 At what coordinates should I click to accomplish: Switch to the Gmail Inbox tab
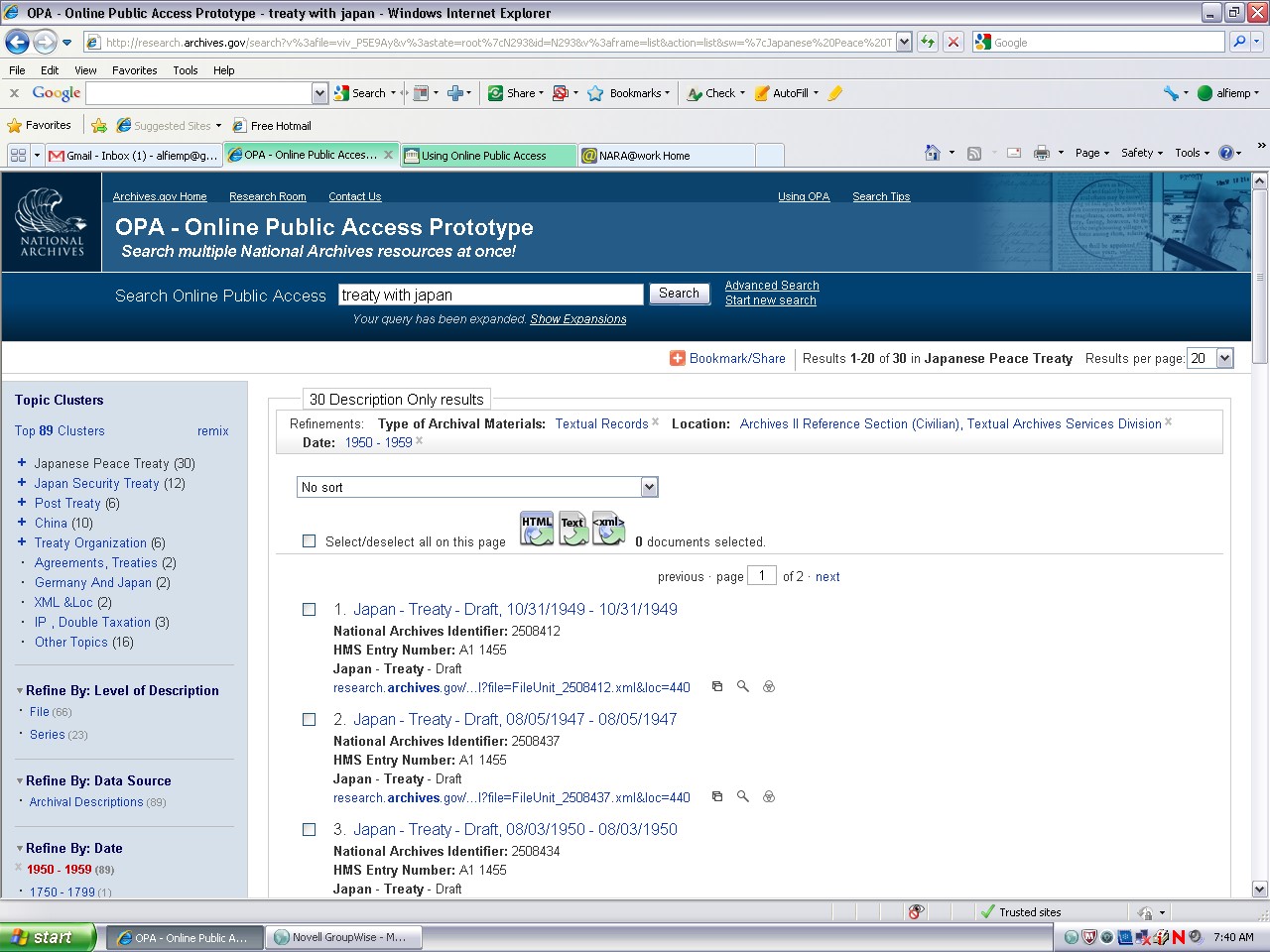pyautogui.click(x=134, y=155)
